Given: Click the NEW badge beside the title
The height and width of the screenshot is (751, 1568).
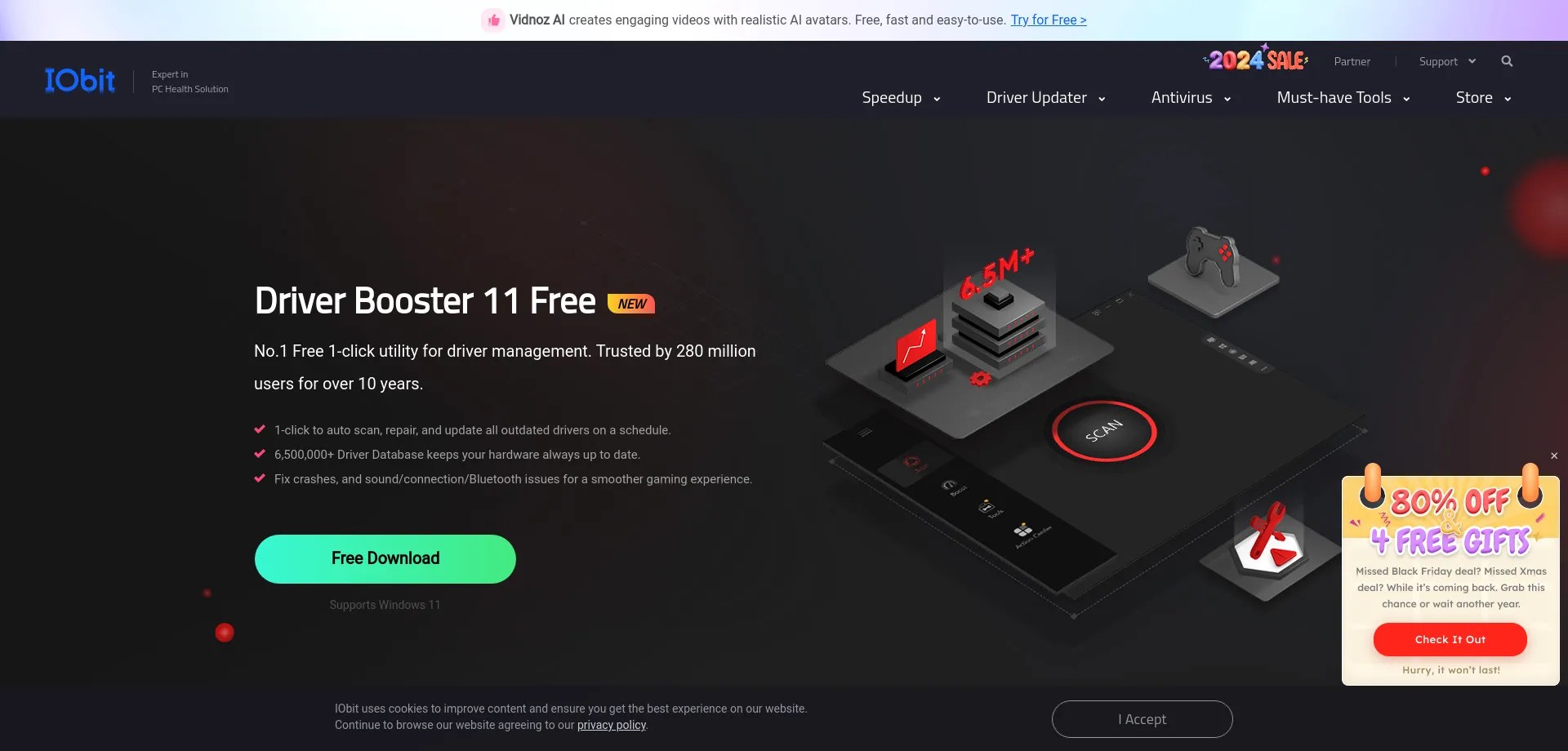Looking at the screenshot, I should 631,304.
